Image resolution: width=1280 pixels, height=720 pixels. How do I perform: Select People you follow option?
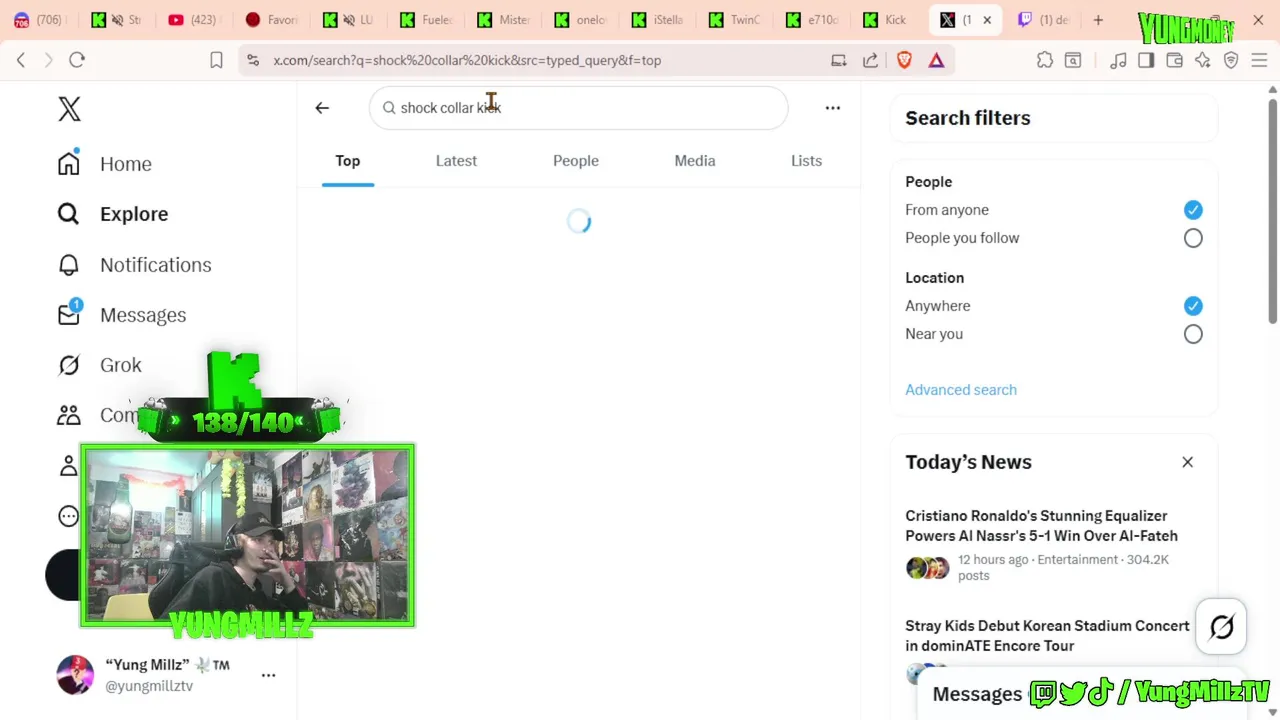tap(1193, 238)
